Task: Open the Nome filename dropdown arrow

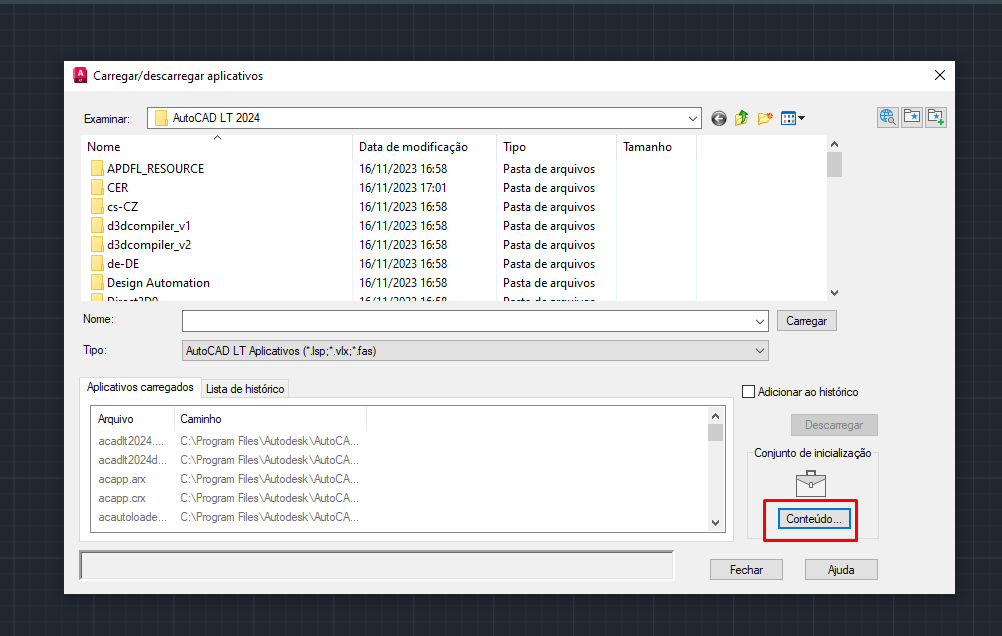Action: pos(760,321)
